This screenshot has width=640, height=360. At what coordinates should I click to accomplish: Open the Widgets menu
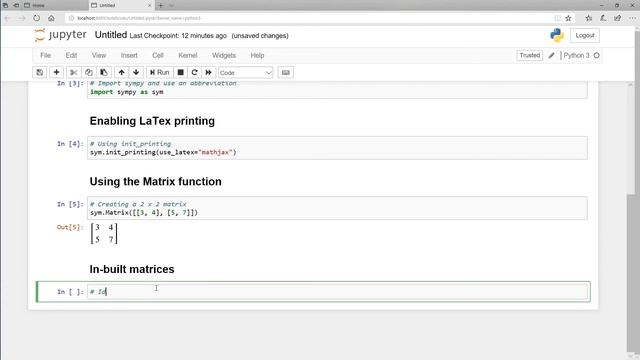coord(224,55)
